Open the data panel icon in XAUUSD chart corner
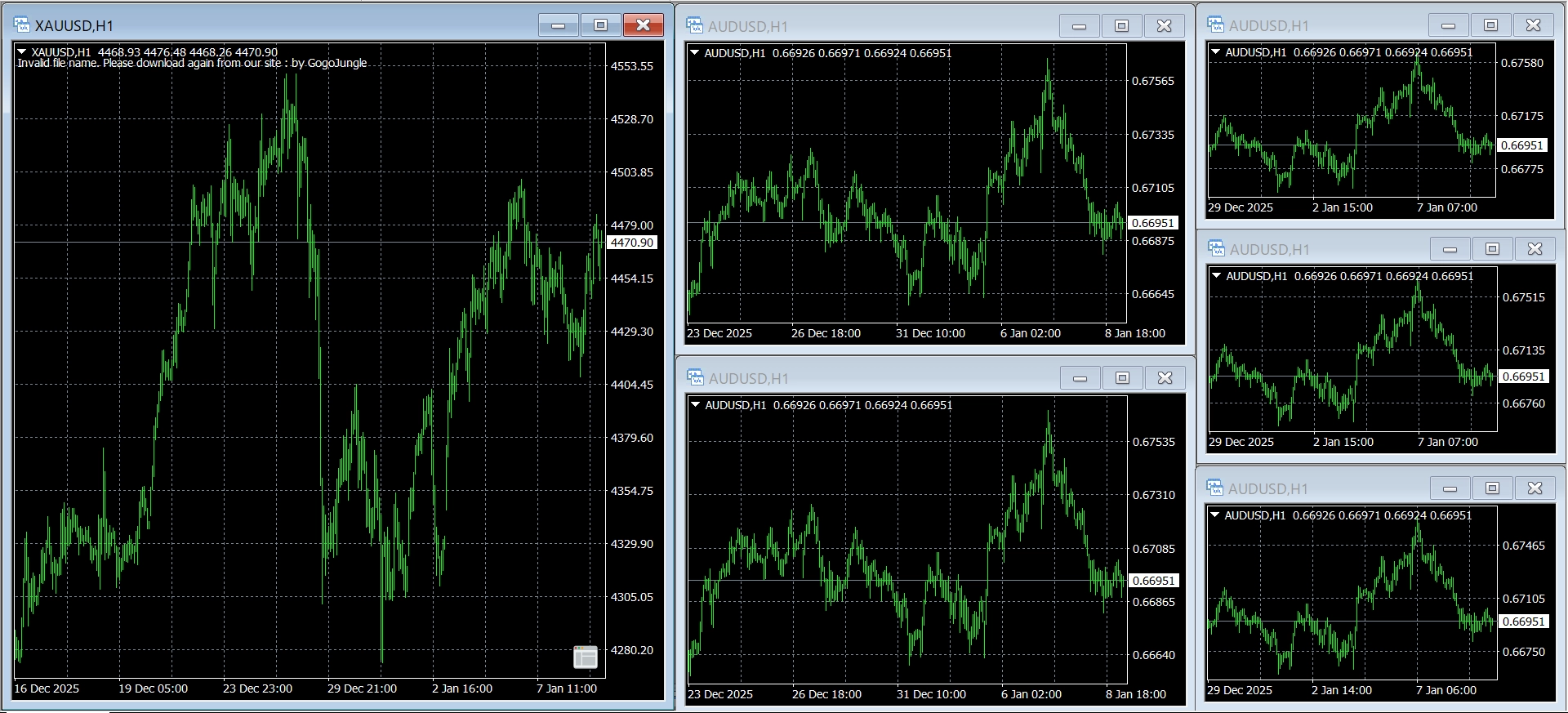The height and width of the screenshot is (713, 1568). 586,657
